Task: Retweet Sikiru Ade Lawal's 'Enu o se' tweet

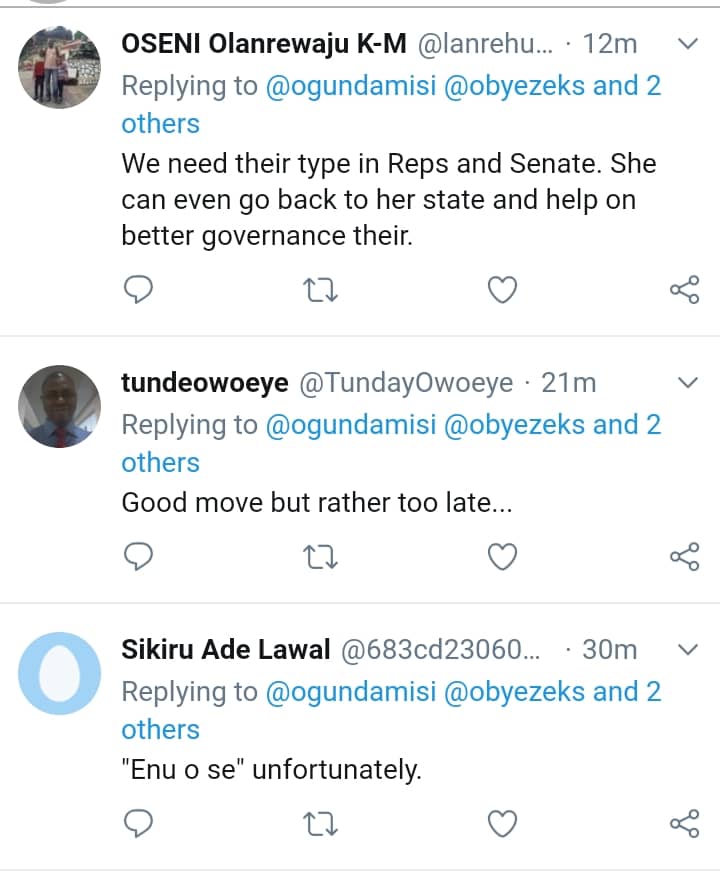Action: (320, 824)
